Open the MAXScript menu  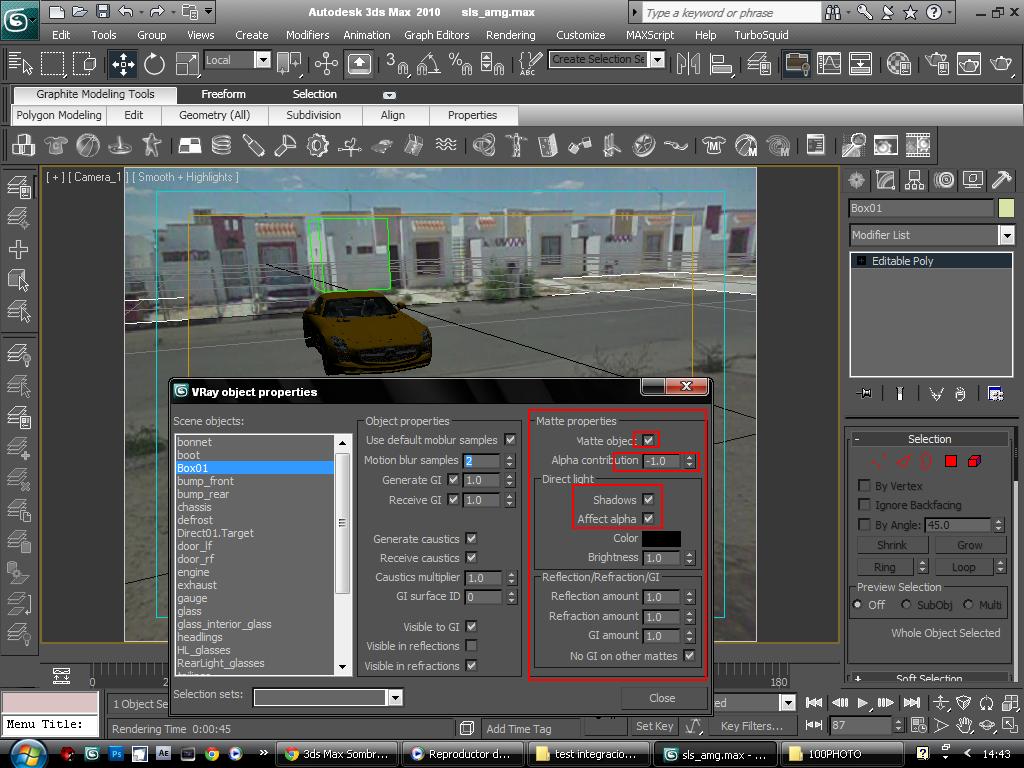pos(650,35)
